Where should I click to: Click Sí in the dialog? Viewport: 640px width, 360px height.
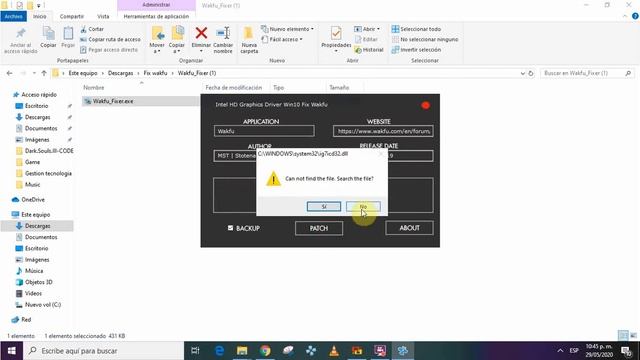(x=324, y=207)
